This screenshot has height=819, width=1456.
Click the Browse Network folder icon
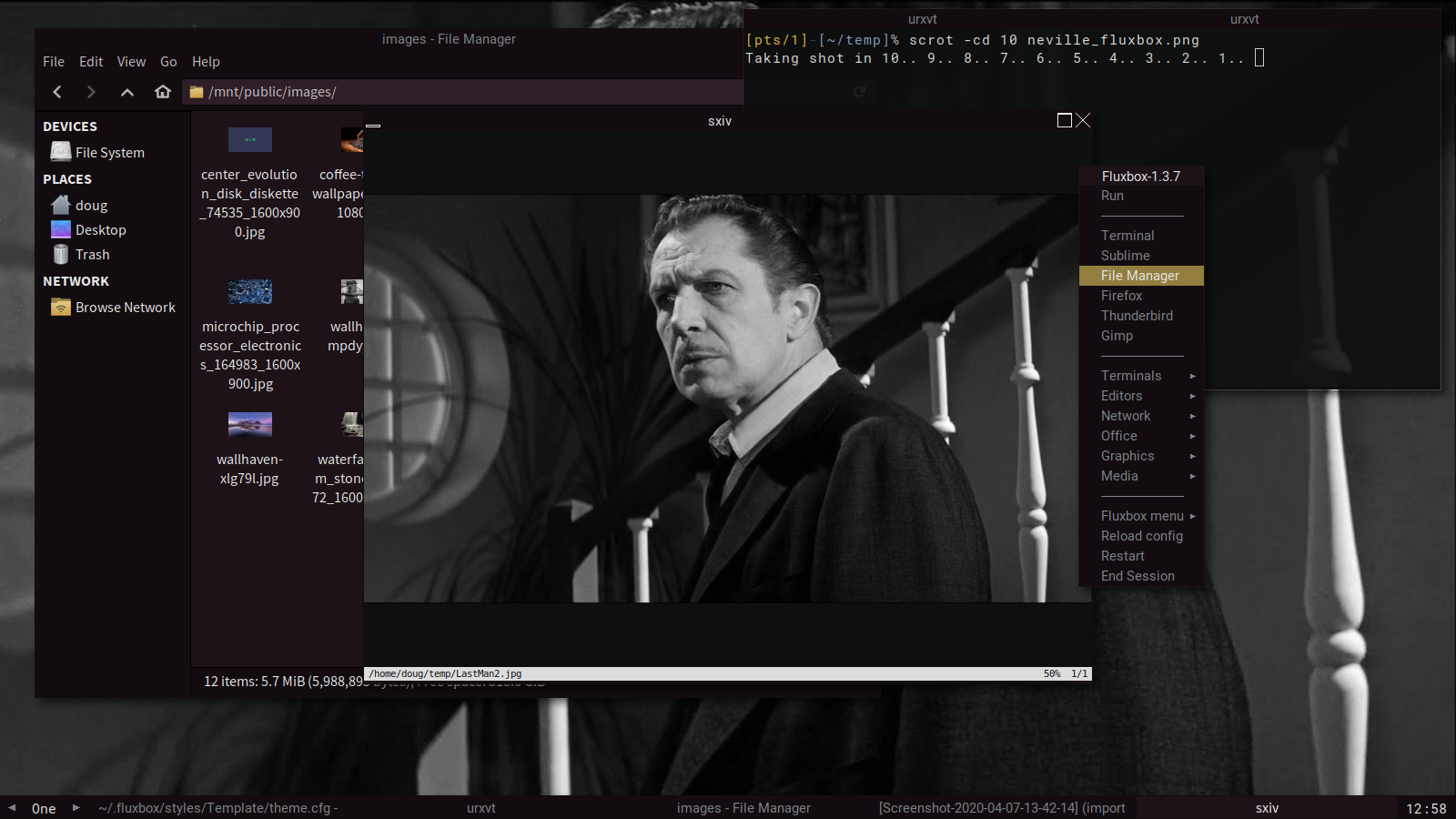pos(61,307)
